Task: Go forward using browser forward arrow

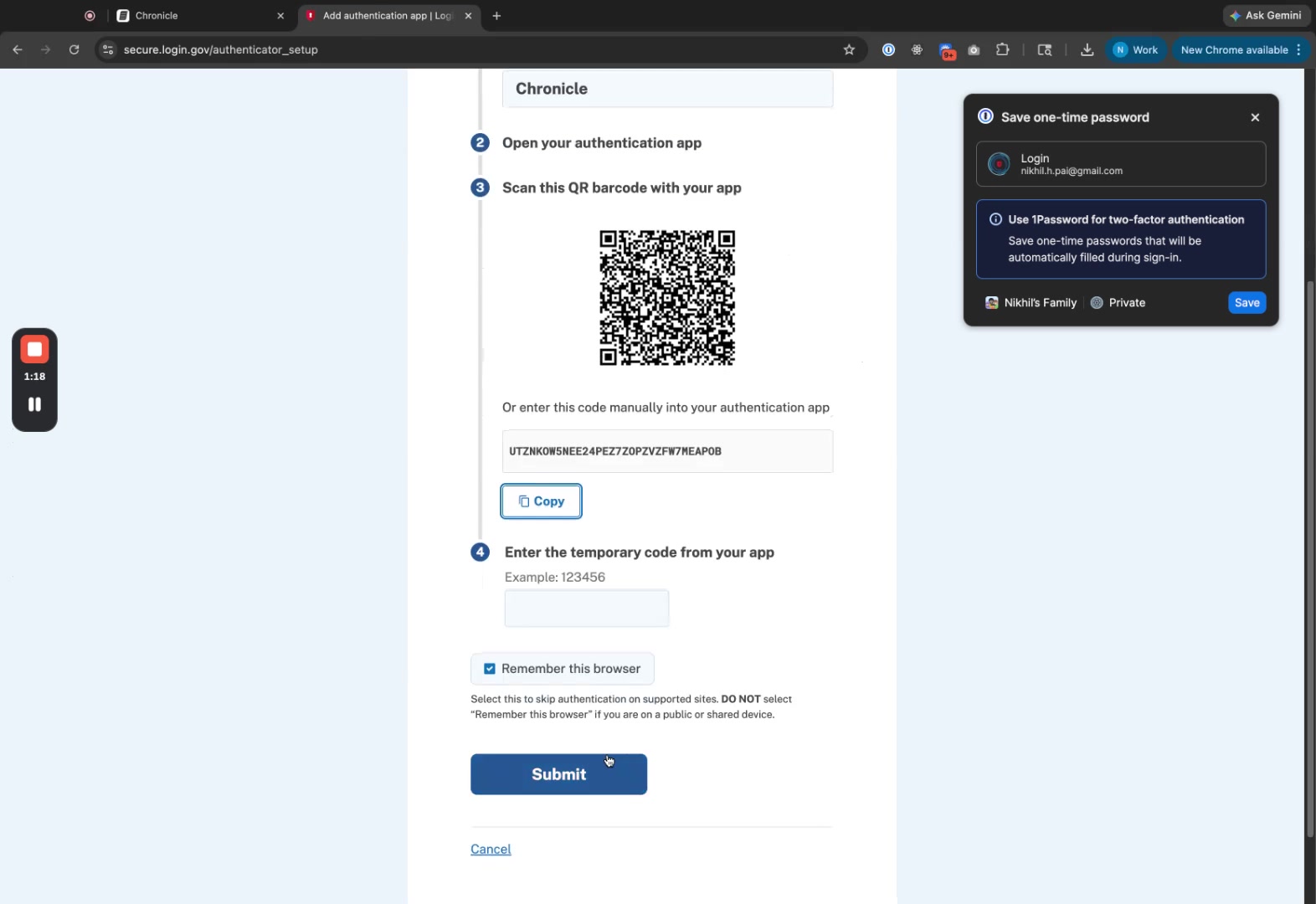Action: [x=46, y=49]
